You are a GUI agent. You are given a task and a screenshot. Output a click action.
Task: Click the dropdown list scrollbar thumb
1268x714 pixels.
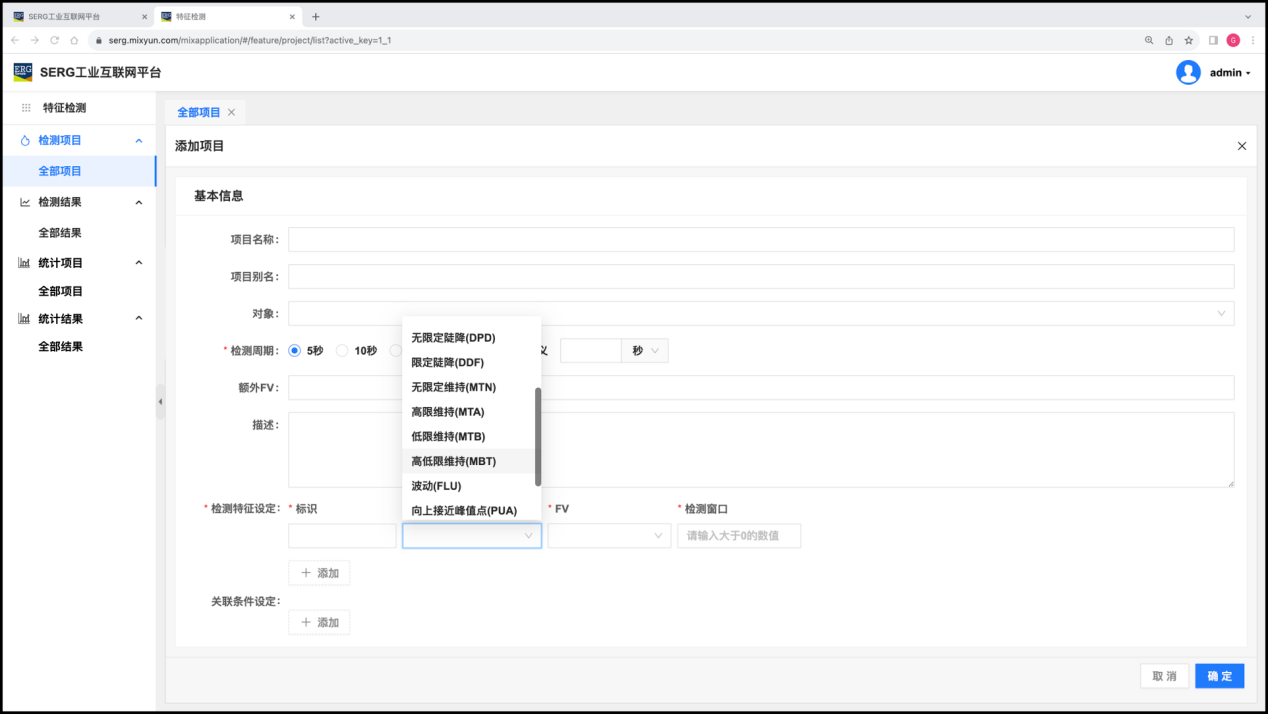click(538, 436)
